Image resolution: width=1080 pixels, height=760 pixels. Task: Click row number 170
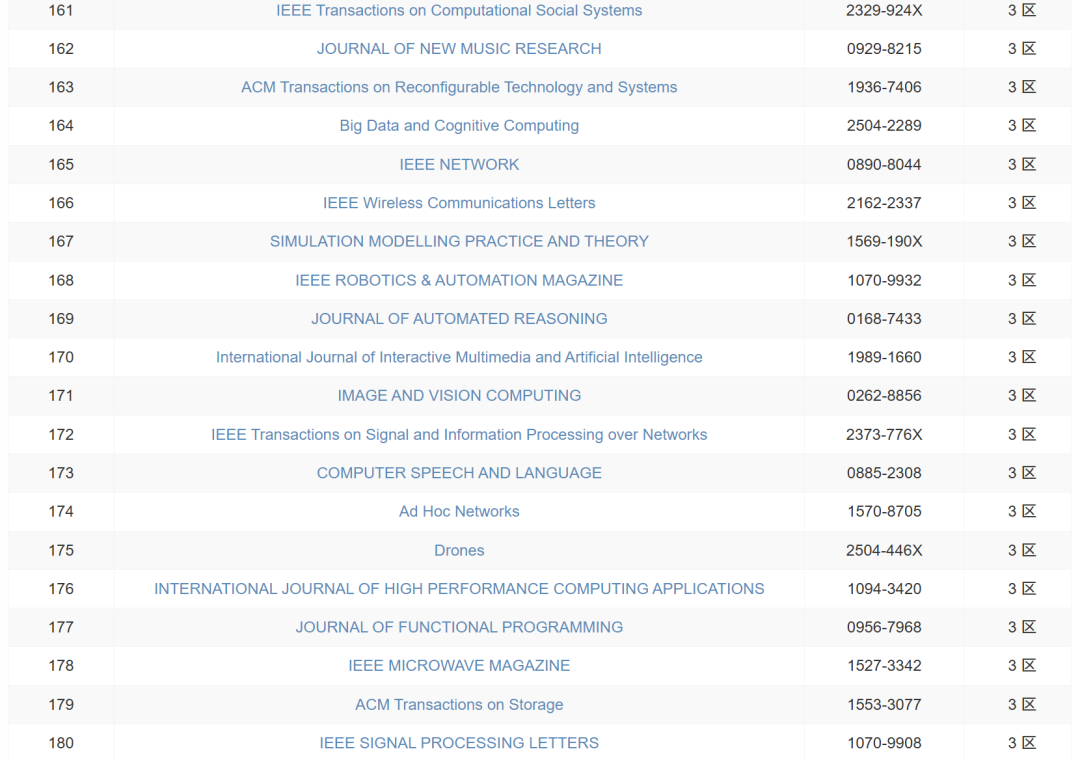61,358
